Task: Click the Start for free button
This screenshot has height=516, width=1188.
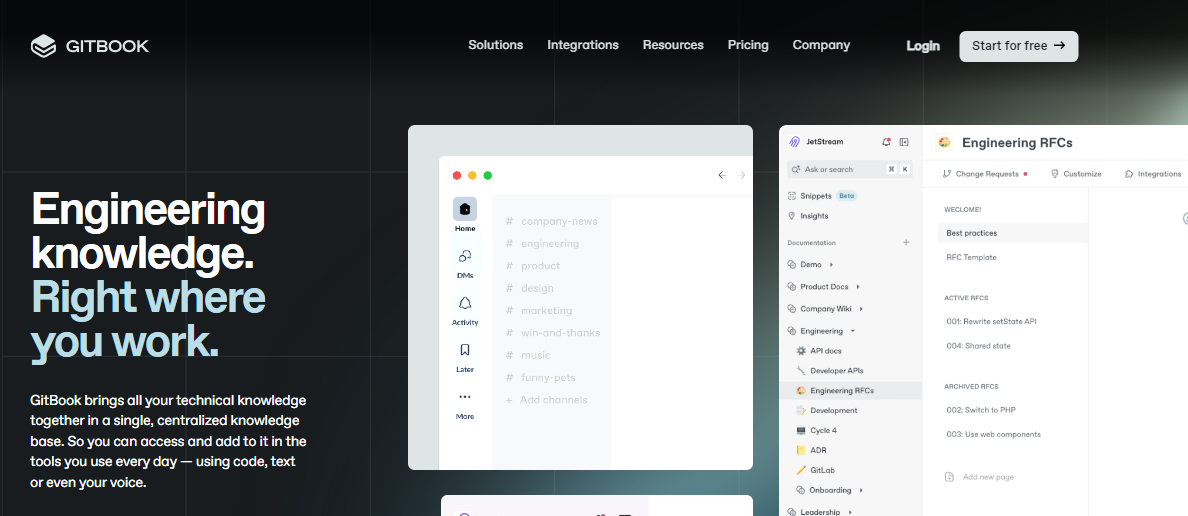Action: (1018, 46)
